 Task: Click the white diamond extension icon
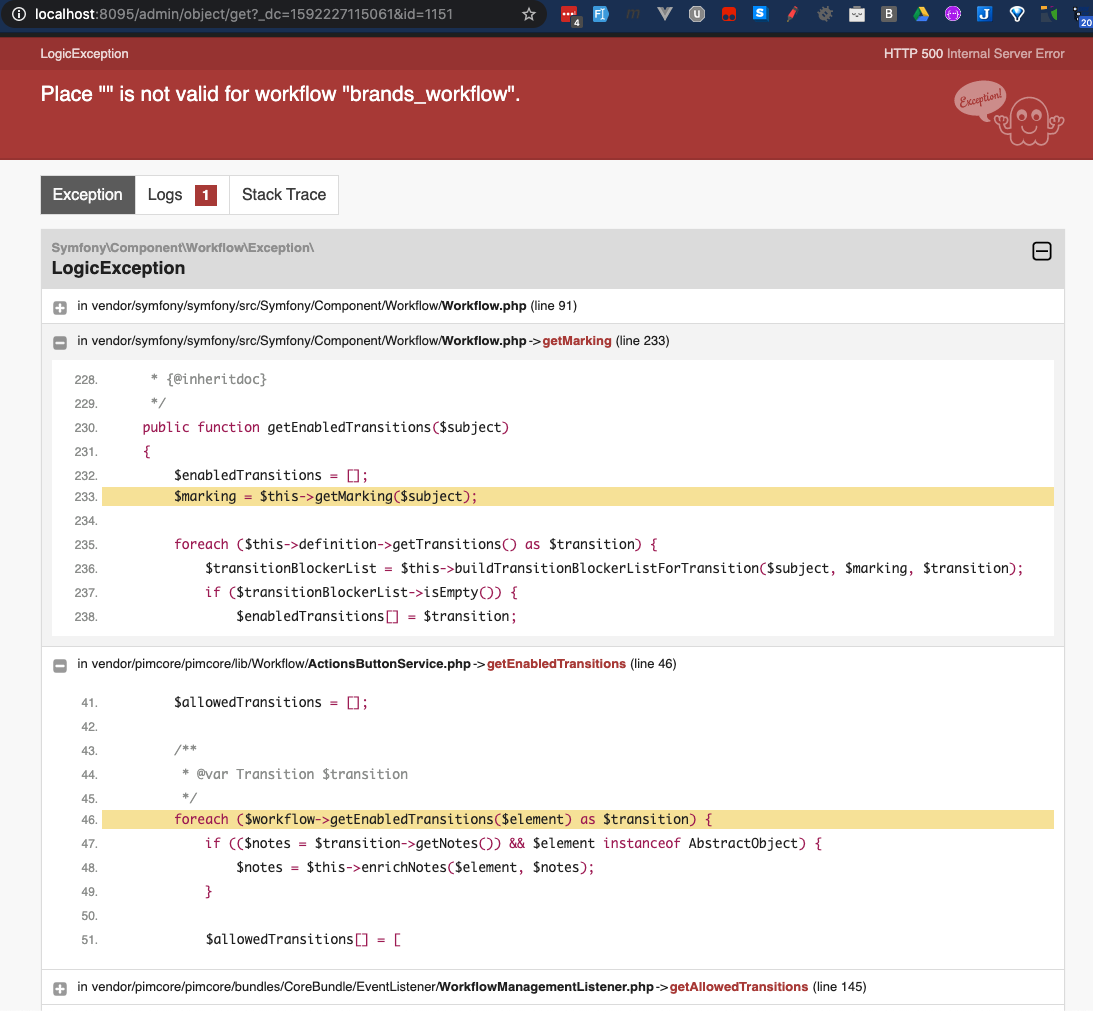[x=1017, y=14]
